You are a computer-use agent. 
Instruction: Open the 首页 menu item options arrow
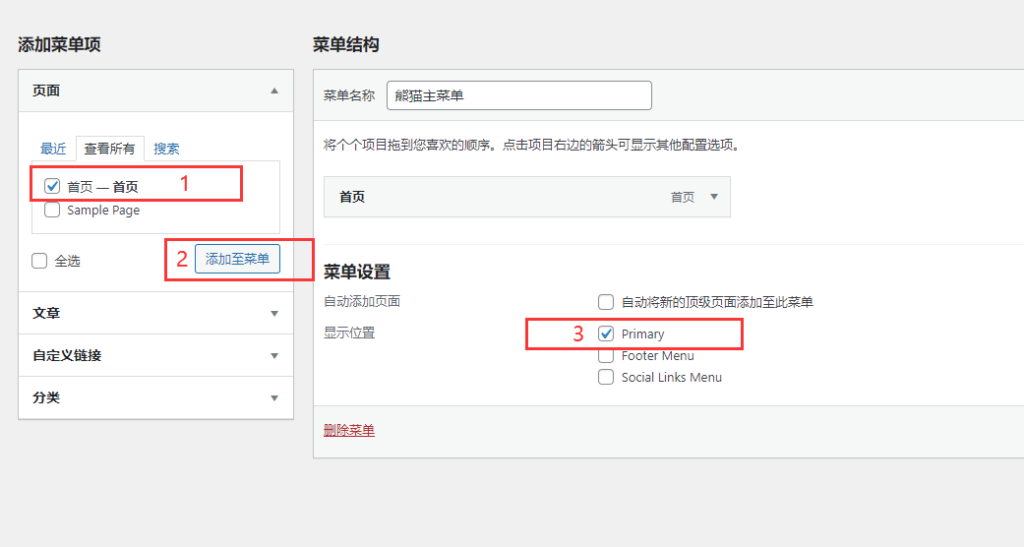pyautogui.click(x=714, y=196)
